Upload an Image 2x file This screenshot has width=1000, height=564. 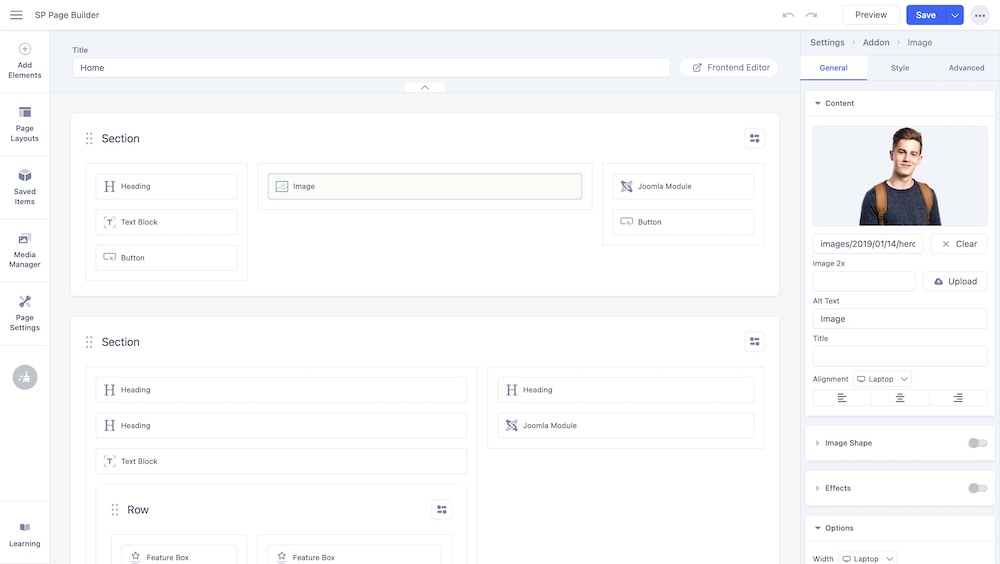pyautogui.click(x=955, y=281)
